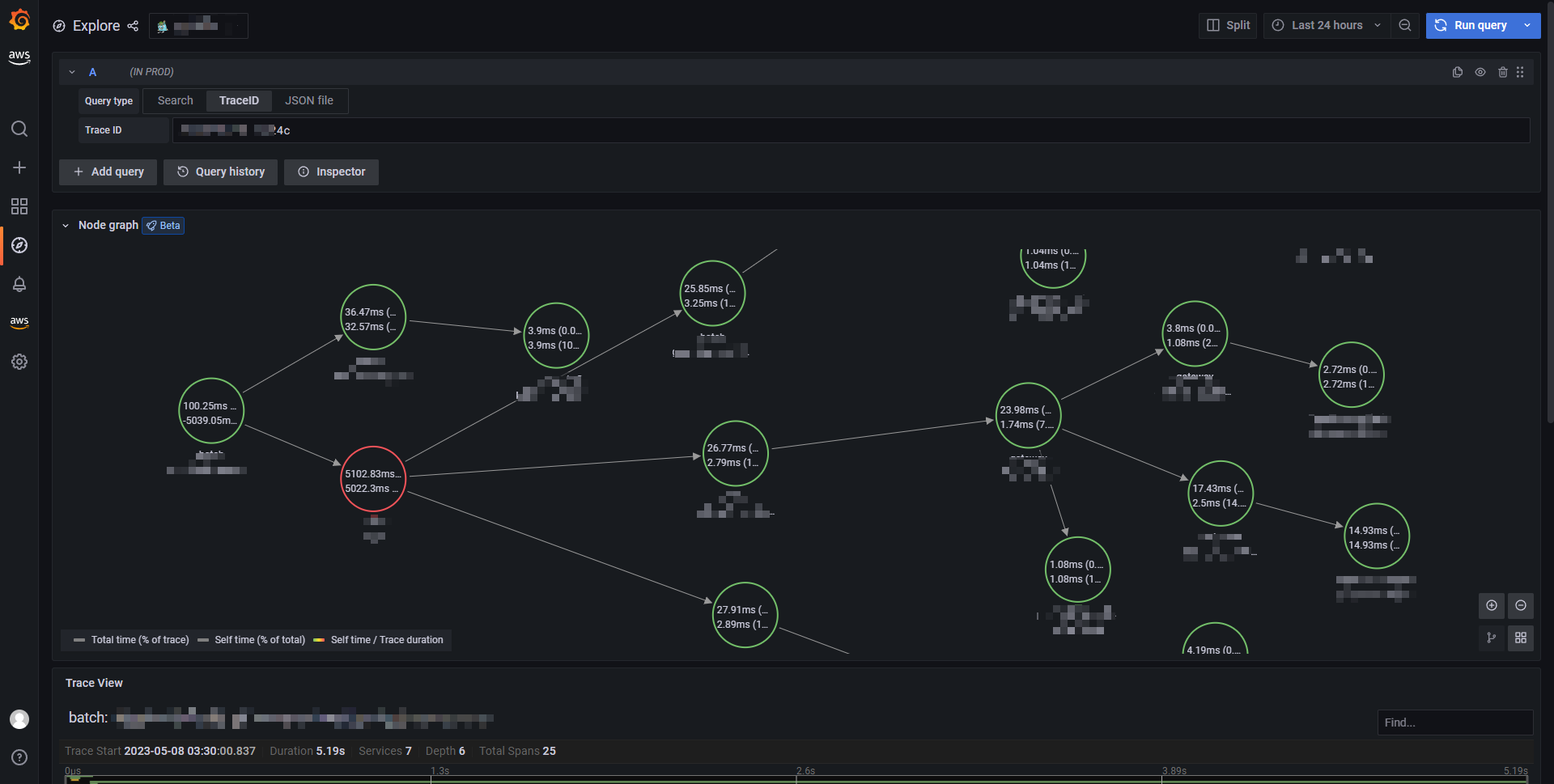Click the Add query button
Screen dimensions: 1554x784
108,172
